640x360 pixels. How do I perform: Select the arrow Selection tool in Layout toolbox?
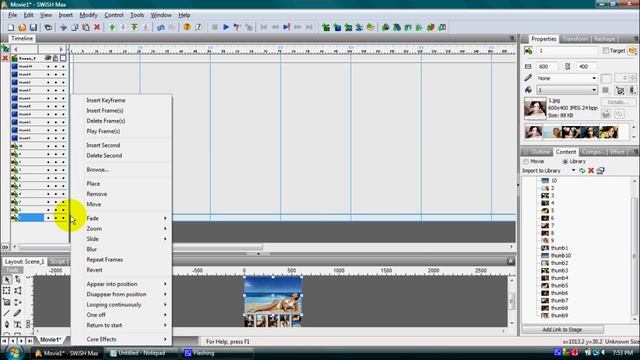[7, 280]
